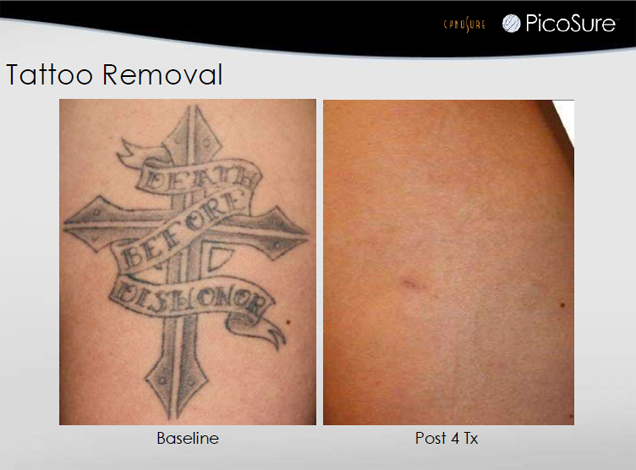Image resolution: width=636 pixels, height=470 pixels.
Task: Click the DEATH banner on the tattoo
Action: click(198, 178)
